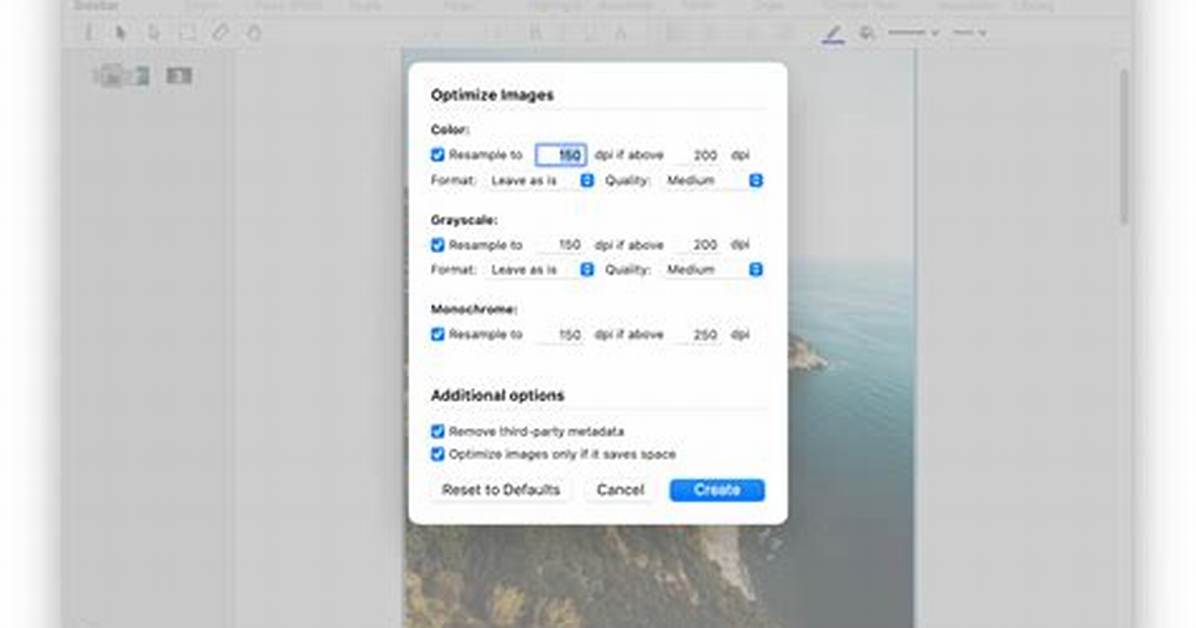The image size is (1196, 628).
Task: Open the line ending dropdown in toolbar
Action: (969, 33)
